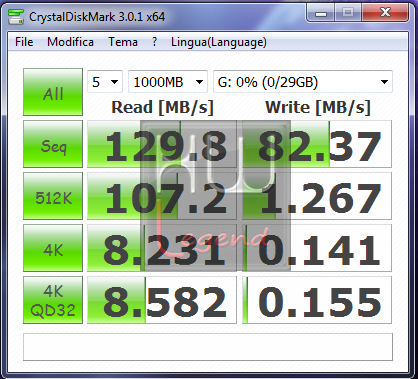Start the Seq benchmark
The width and height of the screenshot is (418, 379).
[53, 144]
